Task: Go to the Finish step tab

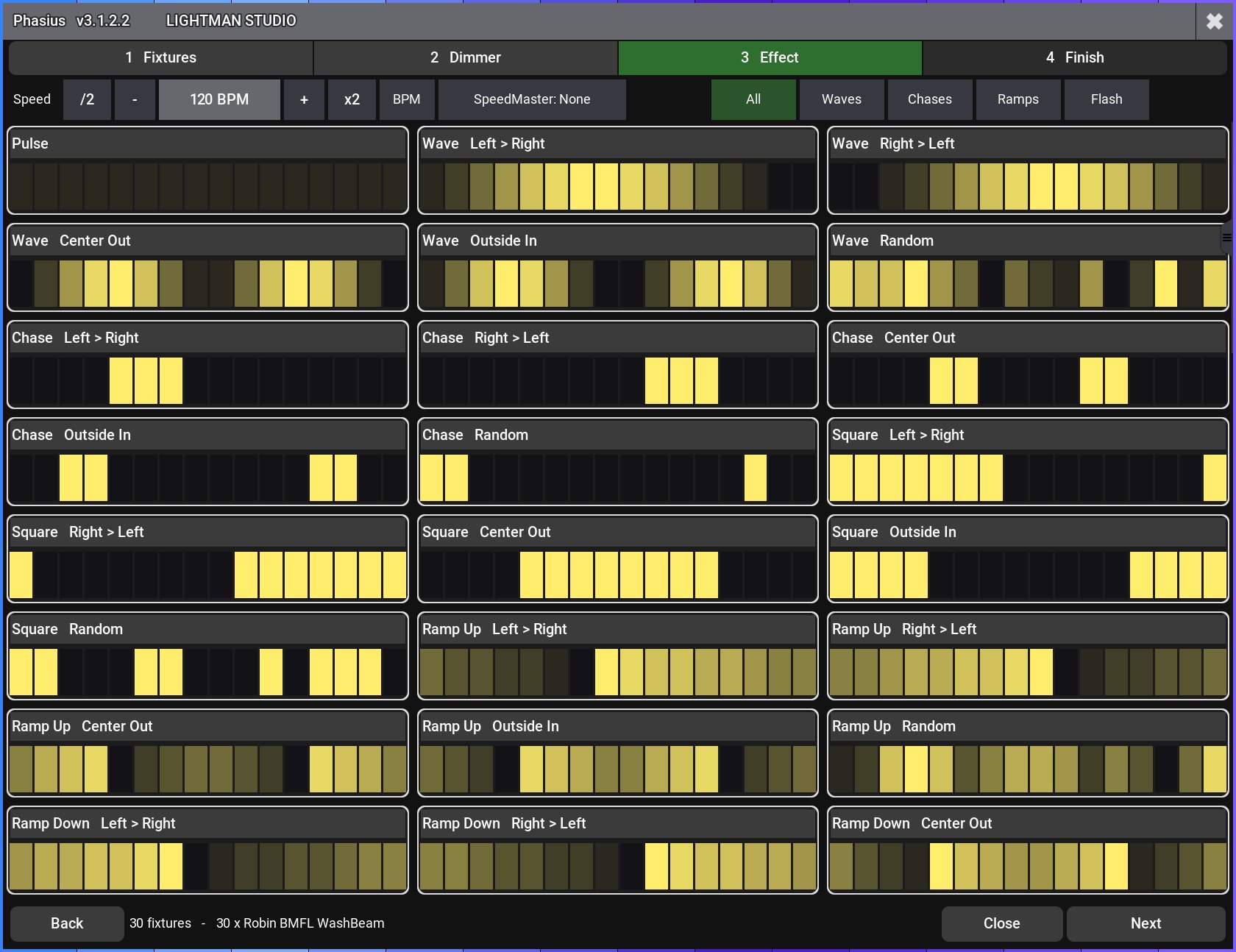Action: (1075, 57)
